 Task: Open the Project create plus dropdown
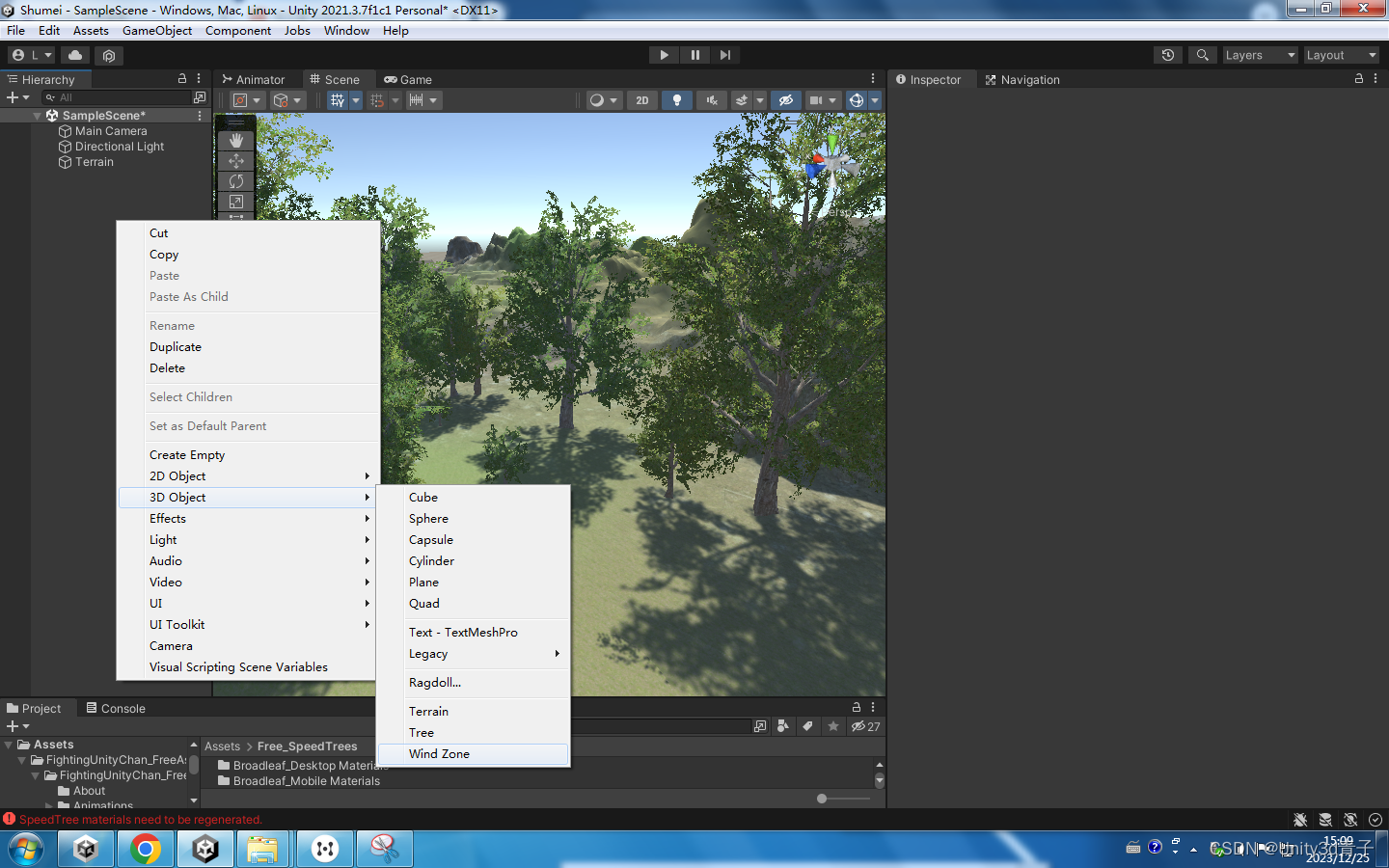tap(18, 726)
